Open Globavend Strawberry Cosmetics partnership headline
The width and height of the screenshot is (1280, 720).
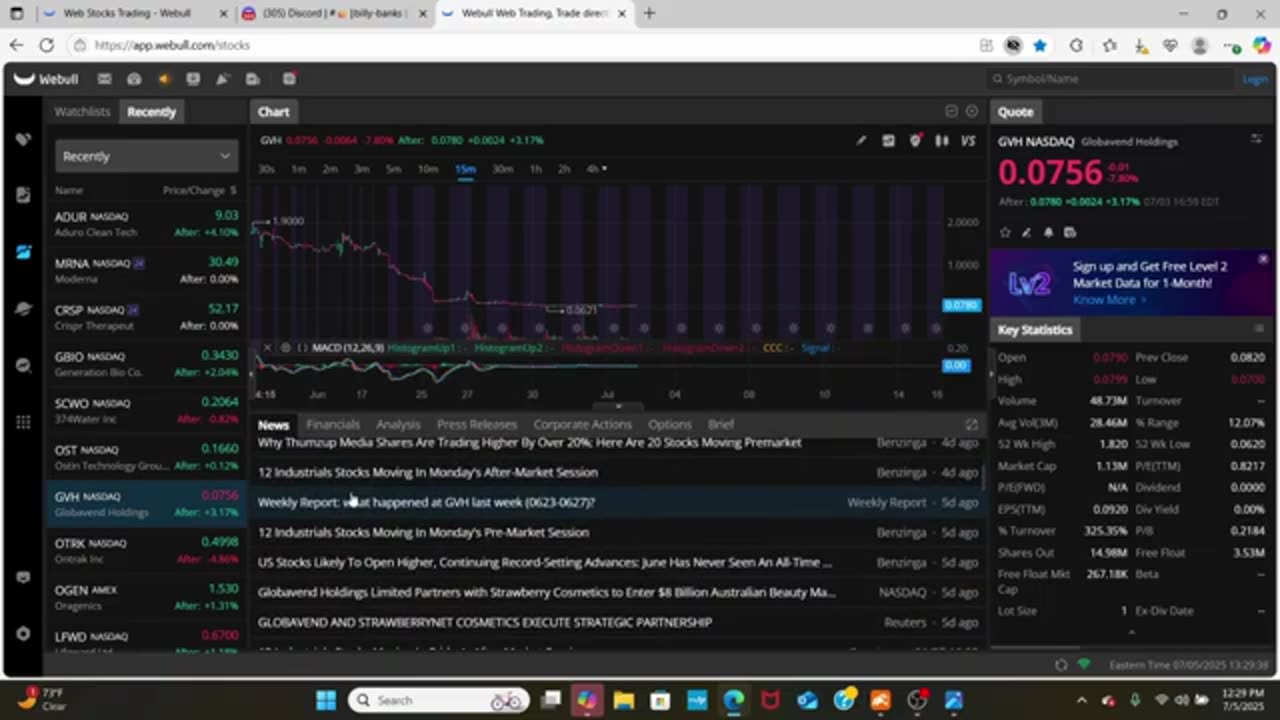pos(547,592)
